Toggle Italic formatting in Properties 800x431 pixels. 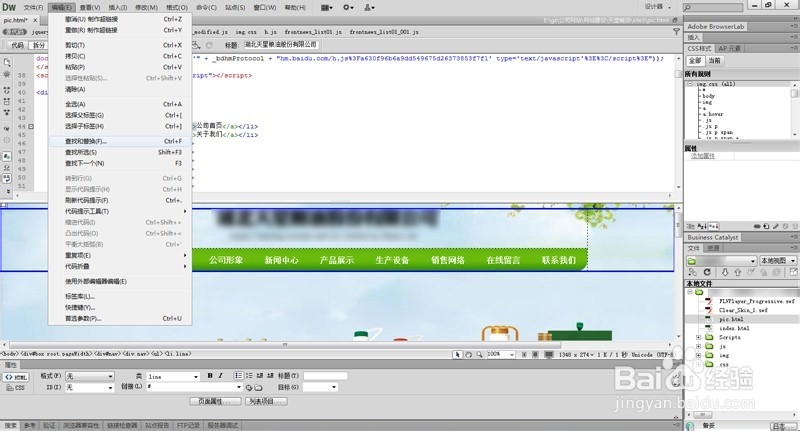(220, 376)
